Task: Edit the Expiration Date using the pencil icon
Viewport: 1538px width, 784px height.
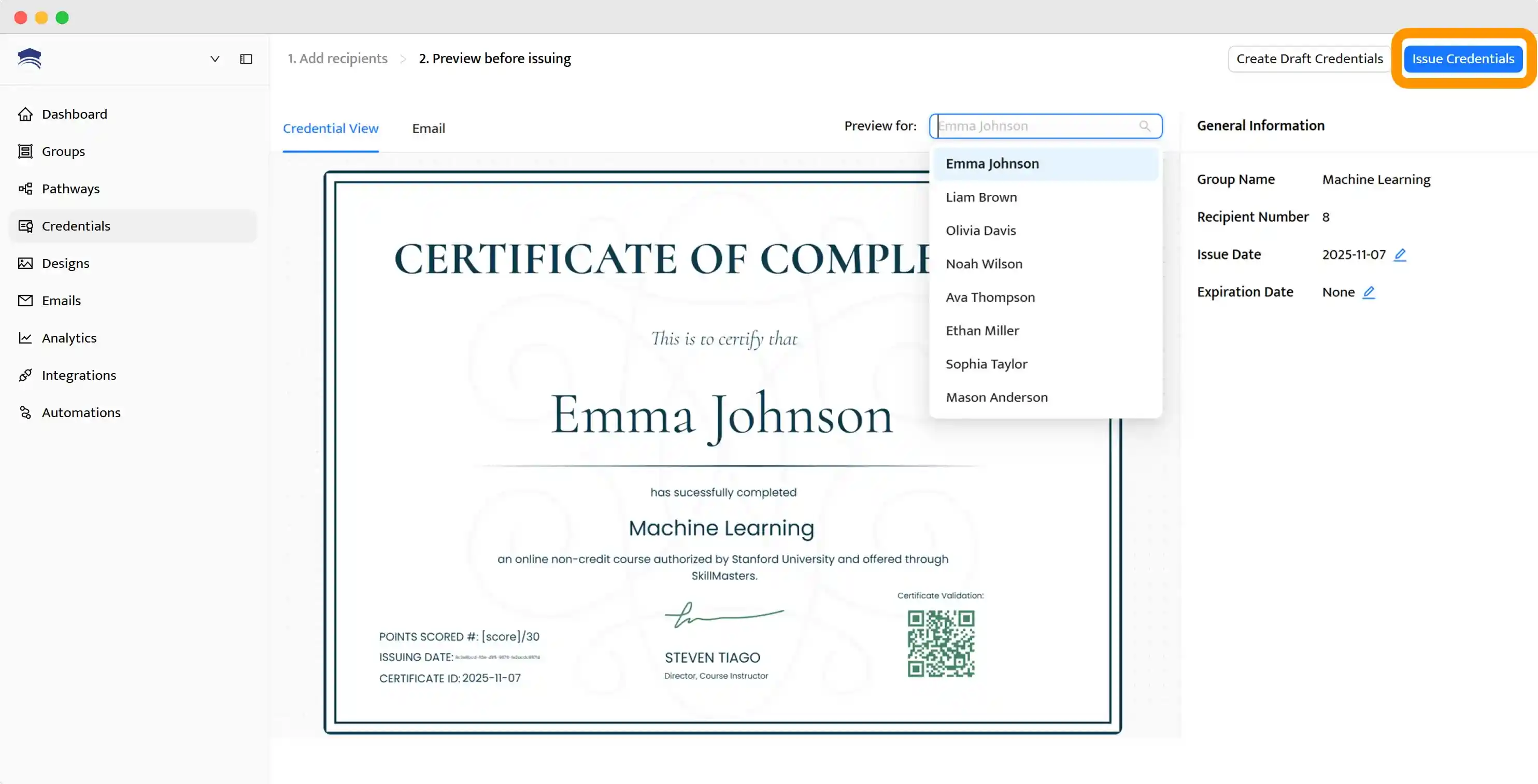Action: tap(1370, 293)
